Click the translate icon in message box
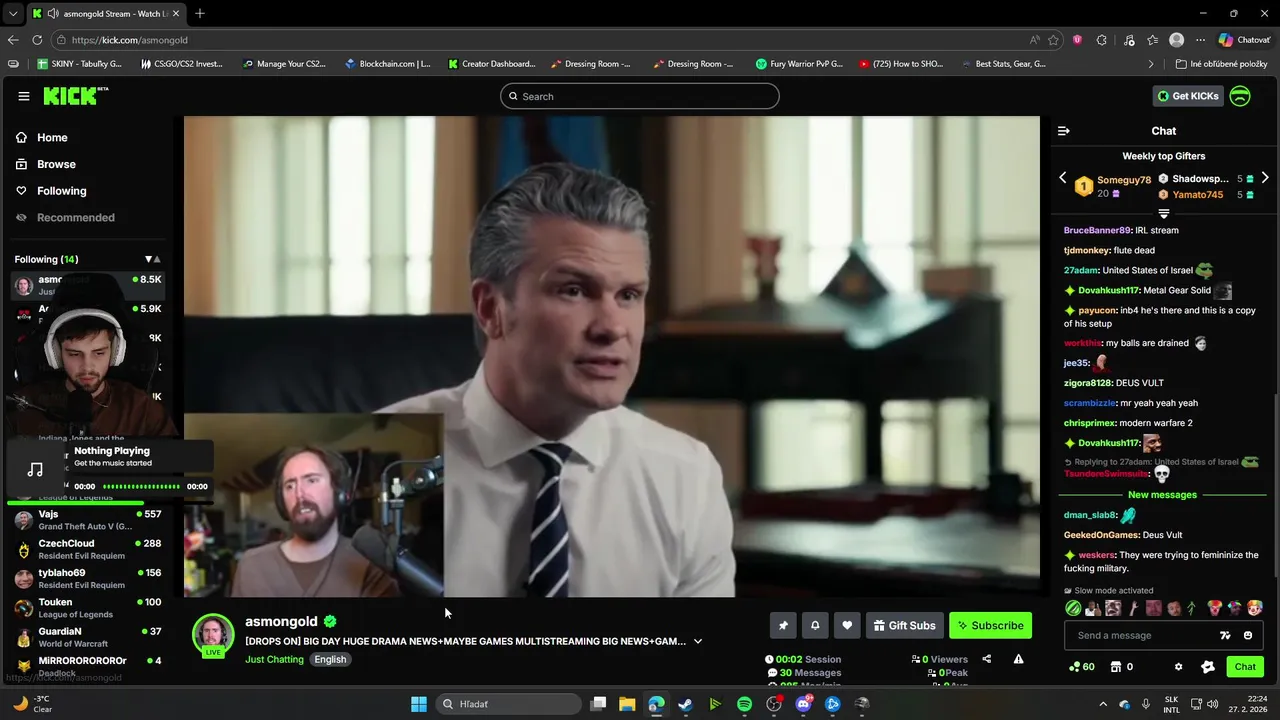Screen dimensions: 1280x720 (x=1225, y=635)
